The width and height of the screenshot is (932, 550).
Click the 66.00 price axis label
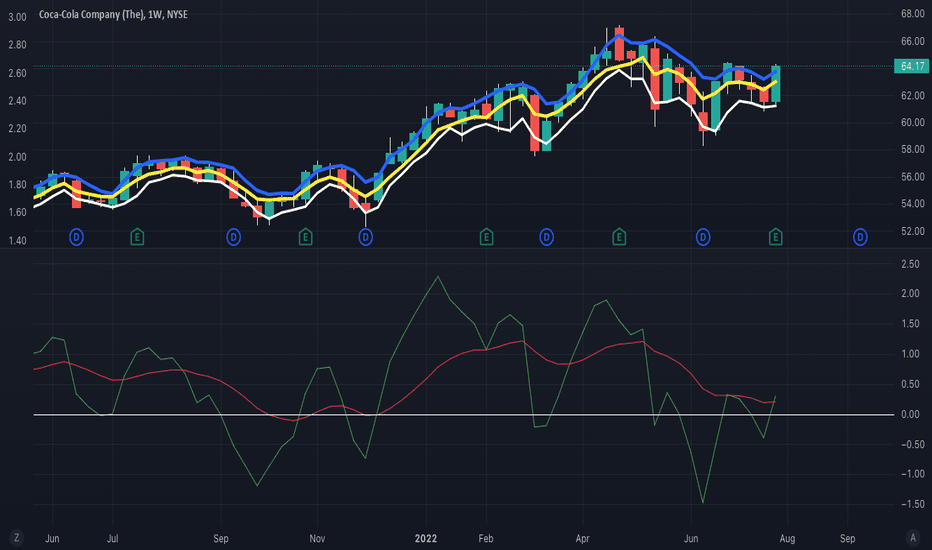coord(912,41)
